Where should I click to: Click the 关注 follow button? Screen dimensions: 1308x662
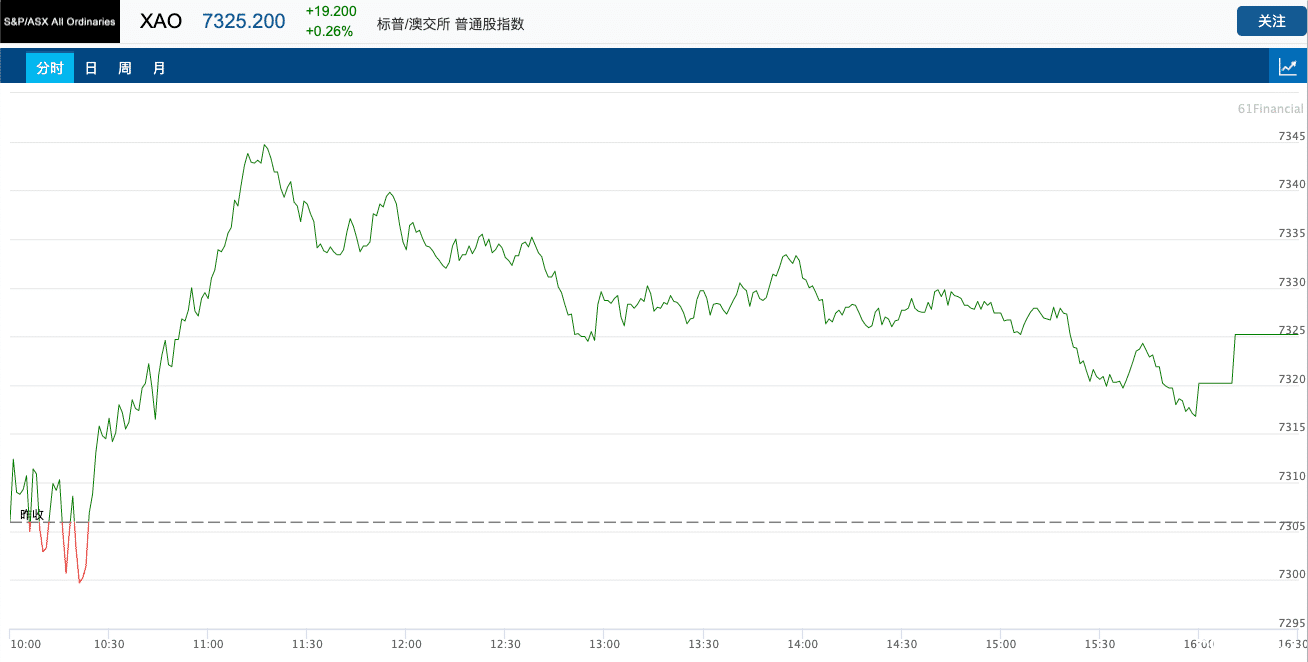coord(1272,21)
